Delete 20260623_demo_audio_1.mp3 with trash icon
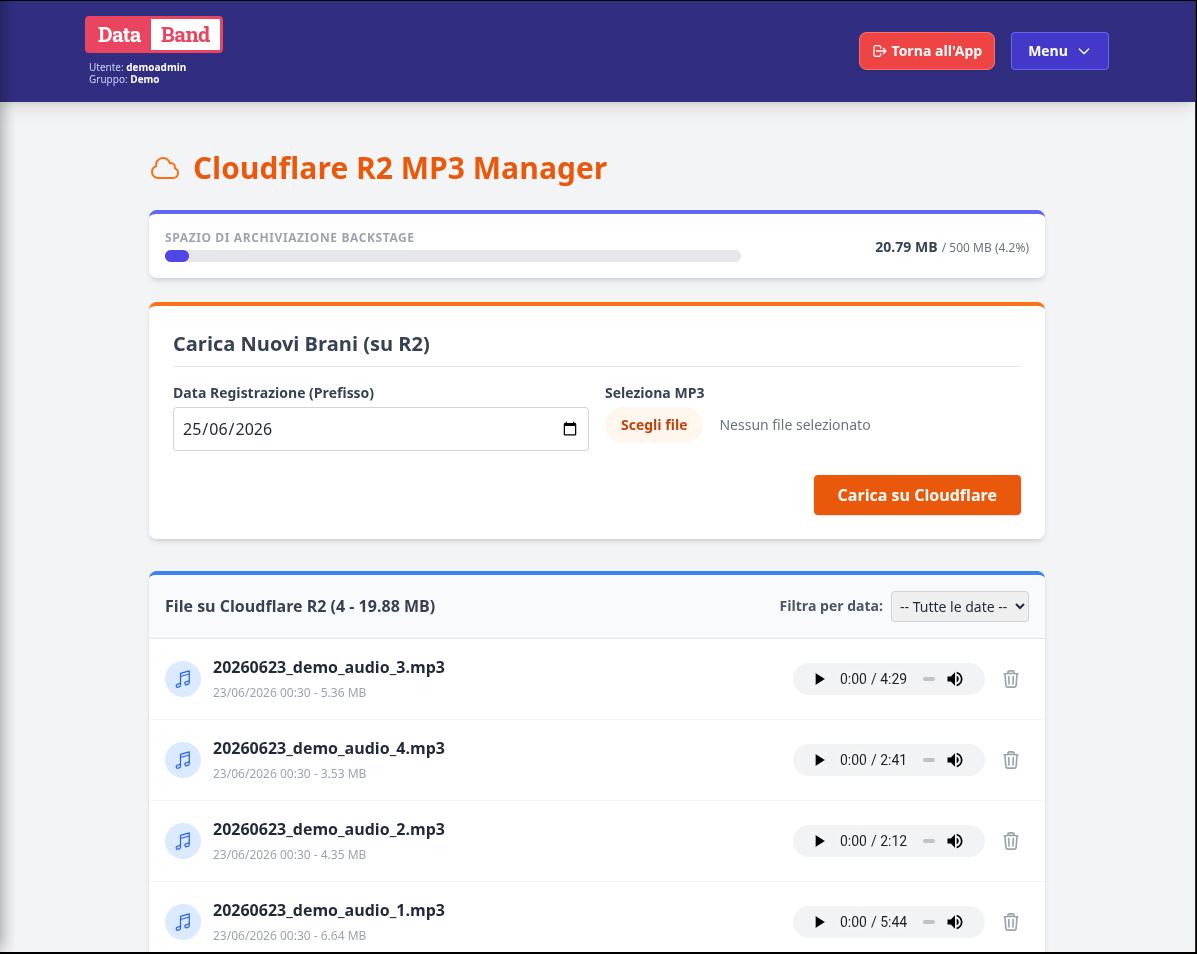Image resolution: width=1197 pixels, height=954 pixels. click(x=1011, y=922)
